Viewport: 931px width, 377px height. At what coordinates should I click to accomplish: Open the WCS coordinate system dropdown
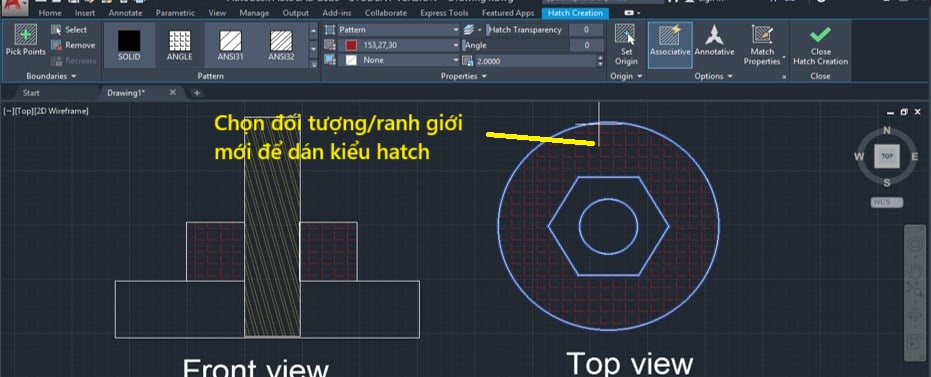coord(887,202)
